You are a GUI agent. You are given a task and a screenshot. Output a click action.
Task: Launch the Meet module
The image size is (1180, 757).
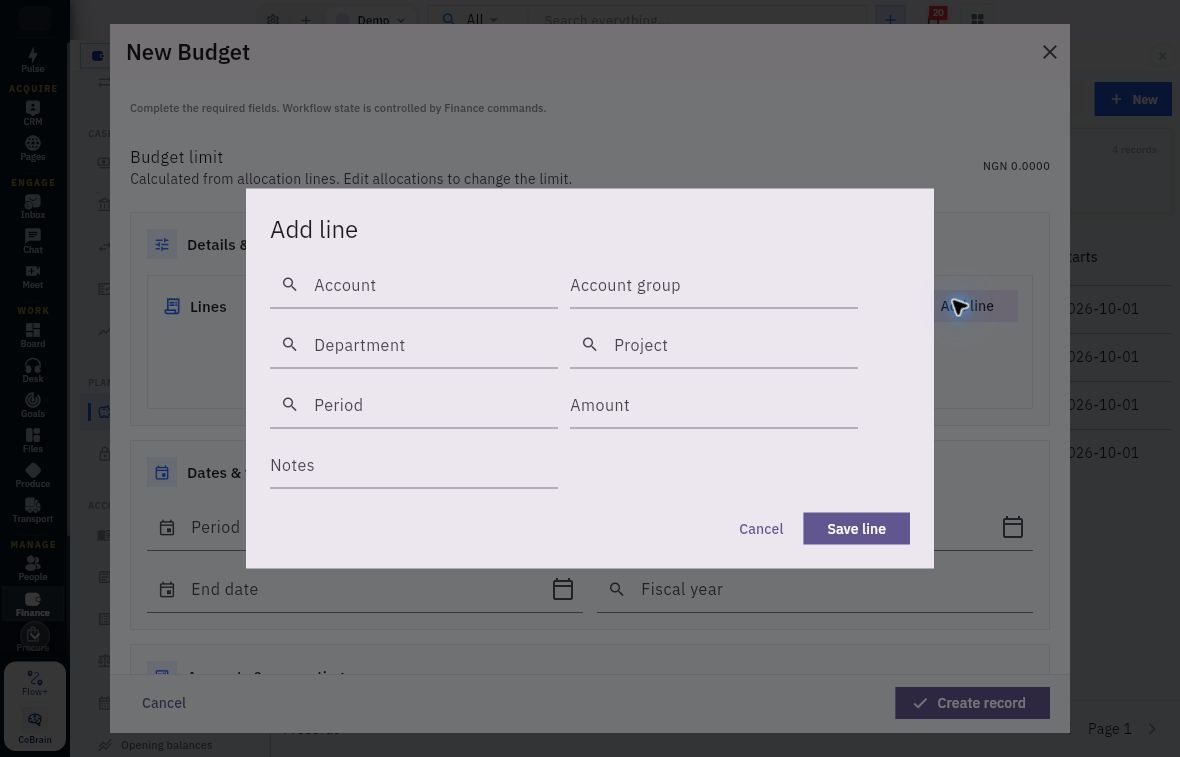click(x=32, y=276)
